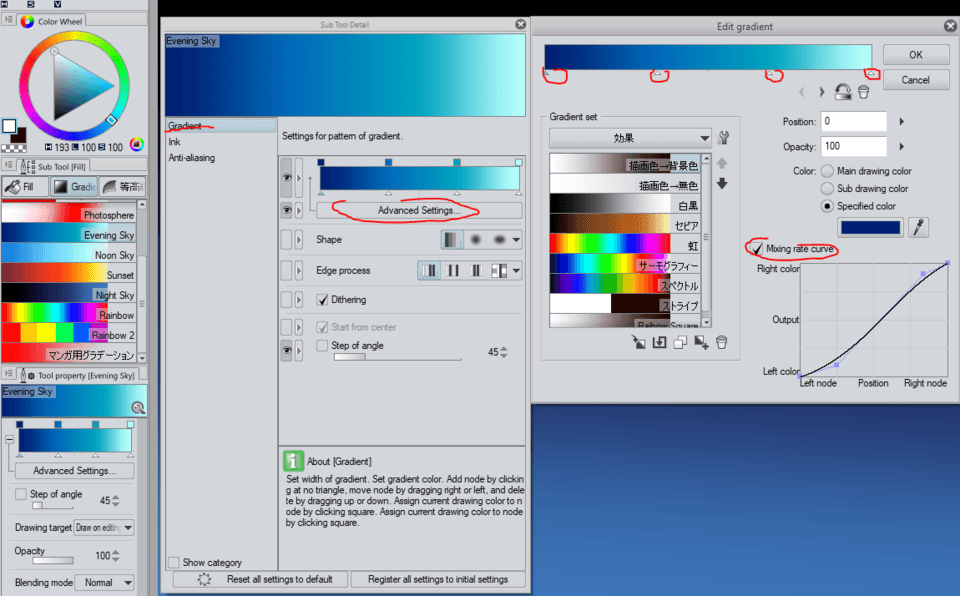This screenshot has width=960, height=596.
Task: Click the eyedropper icon beside specified color
Action: tap(918, 227)
